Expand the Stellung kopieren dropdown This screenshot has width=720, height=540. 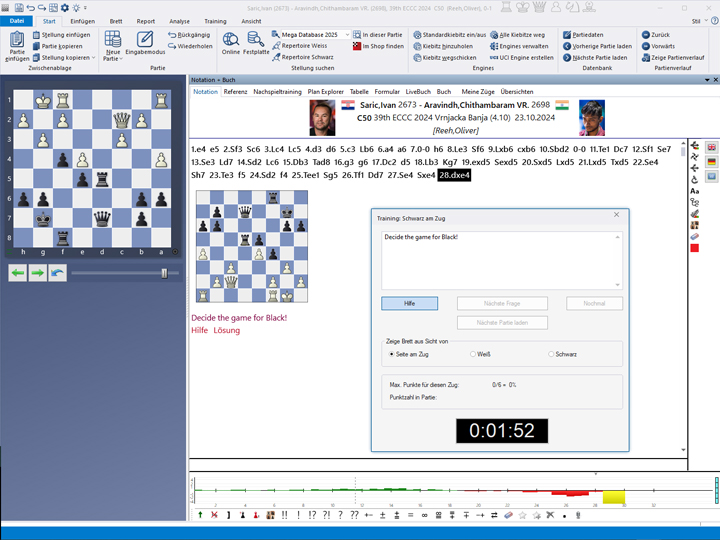pos(95,58)
